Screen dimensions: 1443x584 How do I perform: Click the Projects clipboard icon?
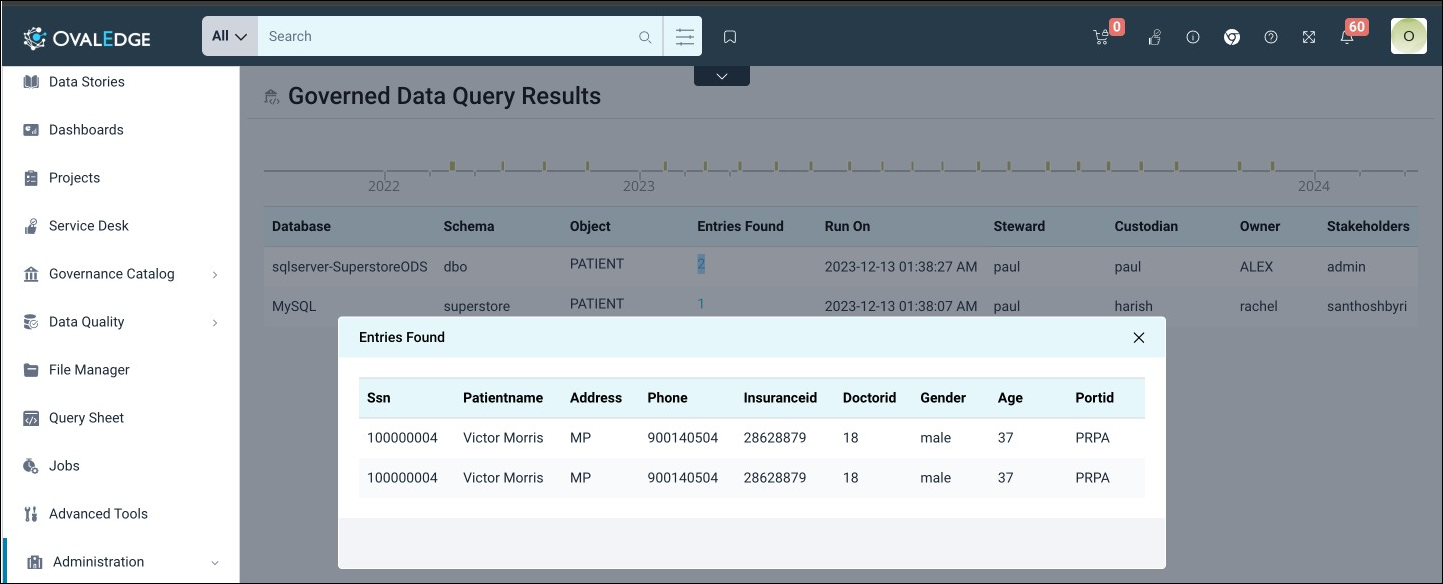pos(31,178)
